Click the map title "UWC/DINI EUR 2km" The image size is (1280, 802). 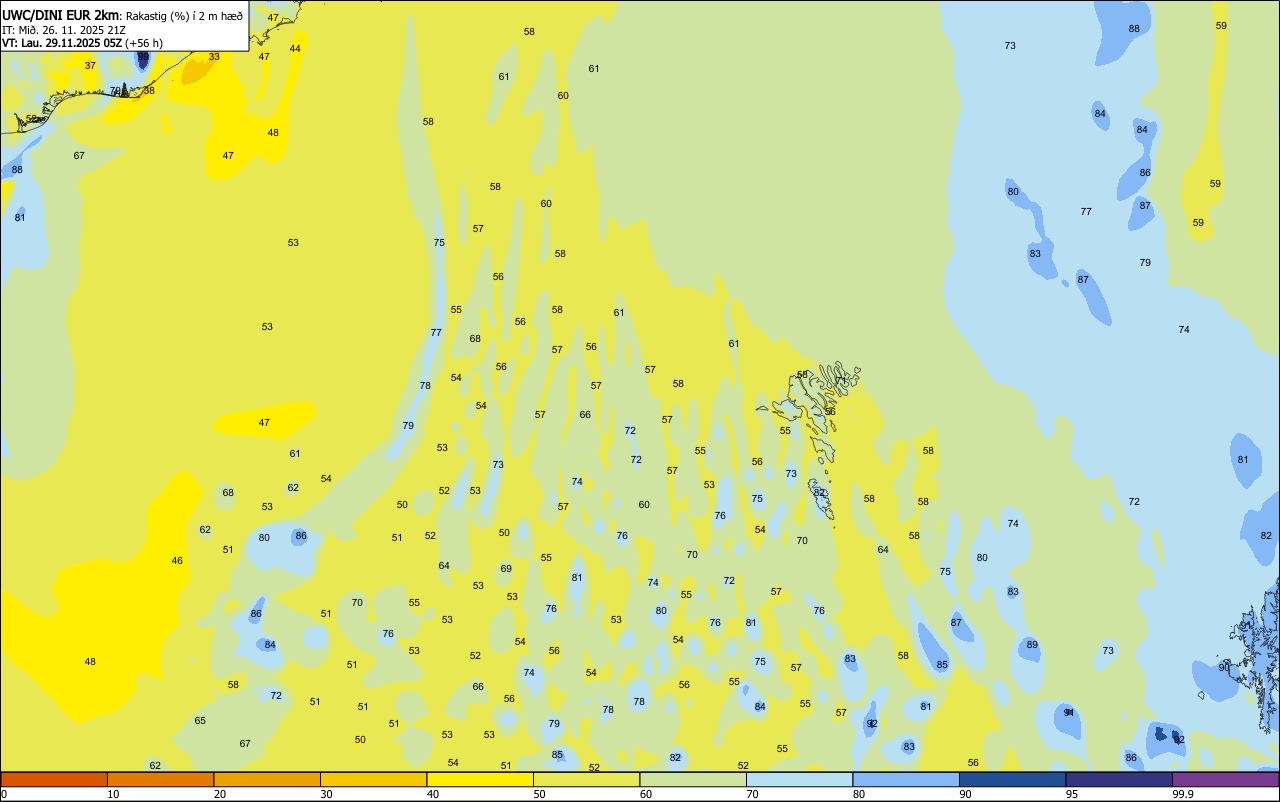(x=60, y=15)
